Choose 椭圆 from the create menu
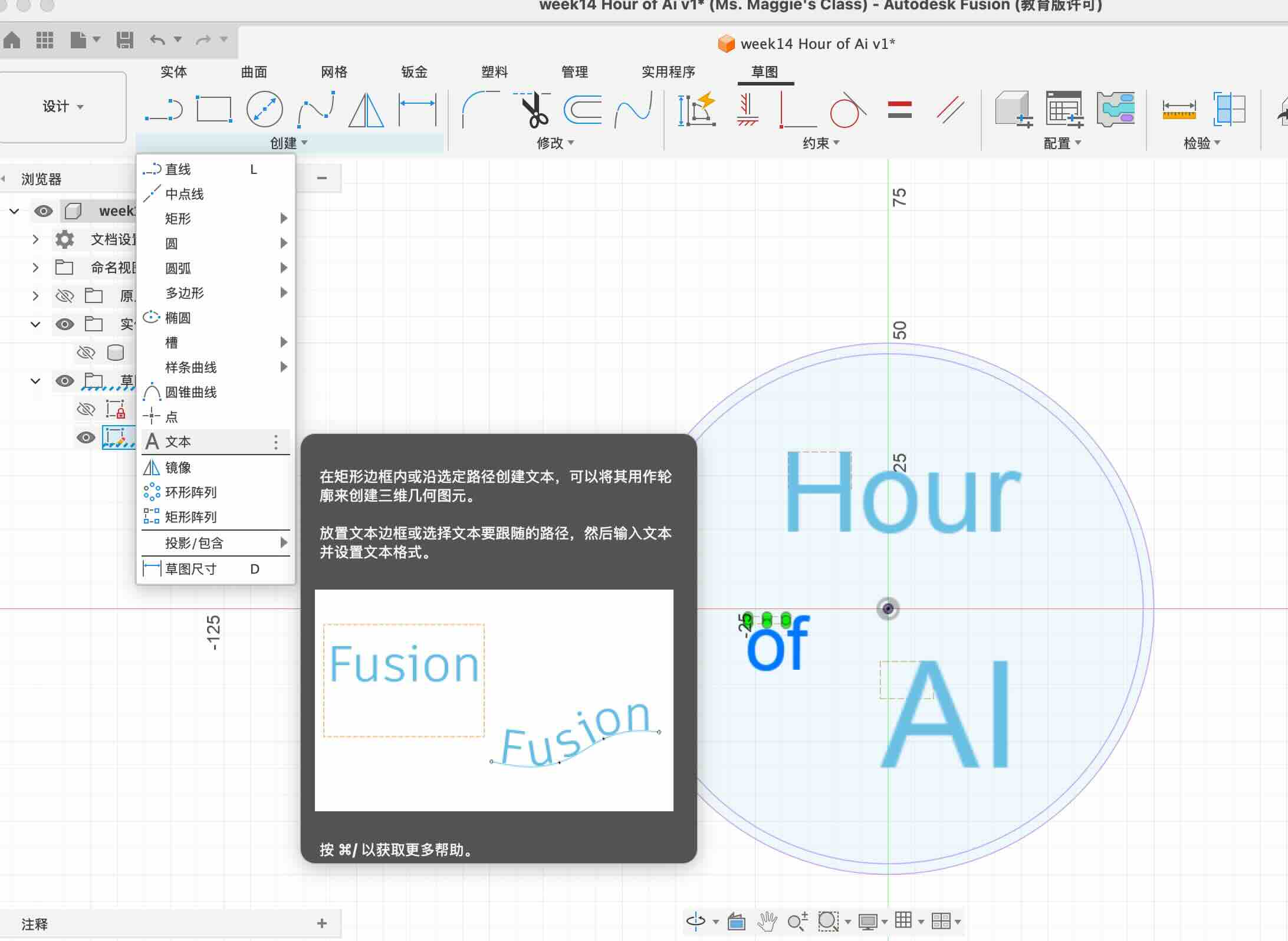 click(x=215, y=318)
